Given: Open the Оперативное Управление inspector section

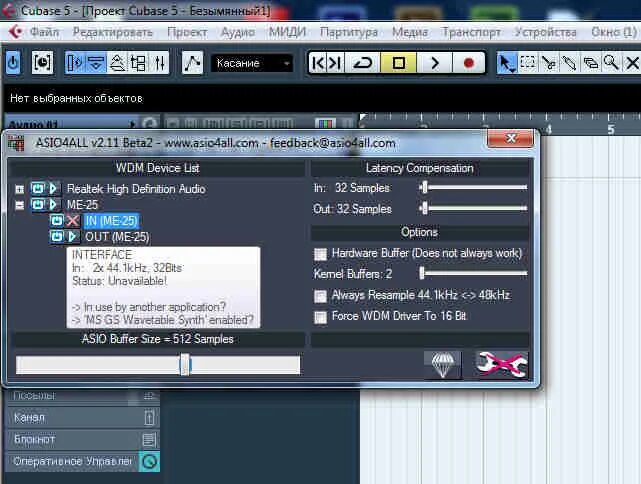Looking at the screenshot, I should click(83, 462).
